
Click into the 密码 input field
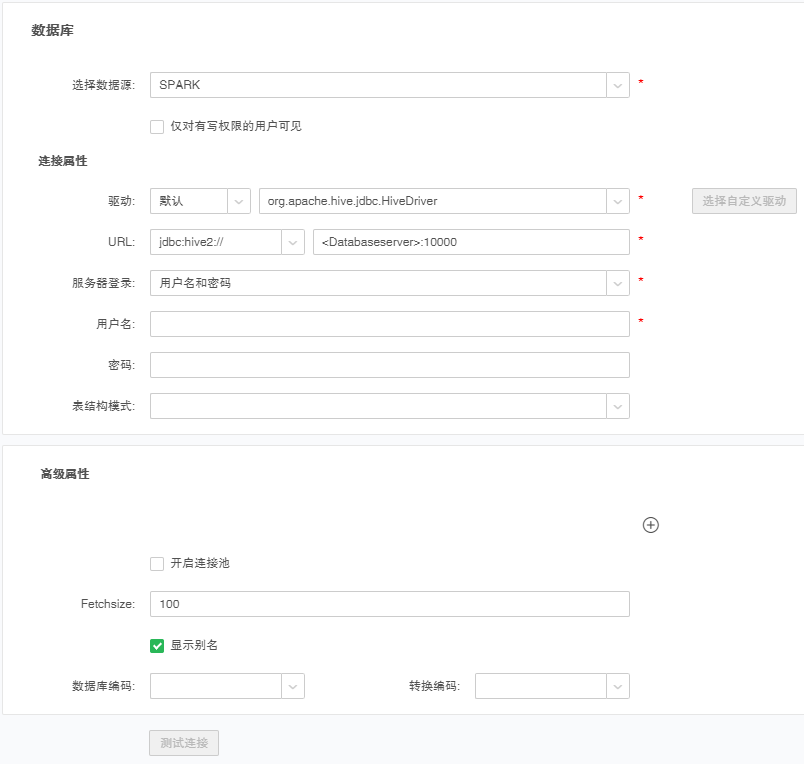tap(390, 365)
